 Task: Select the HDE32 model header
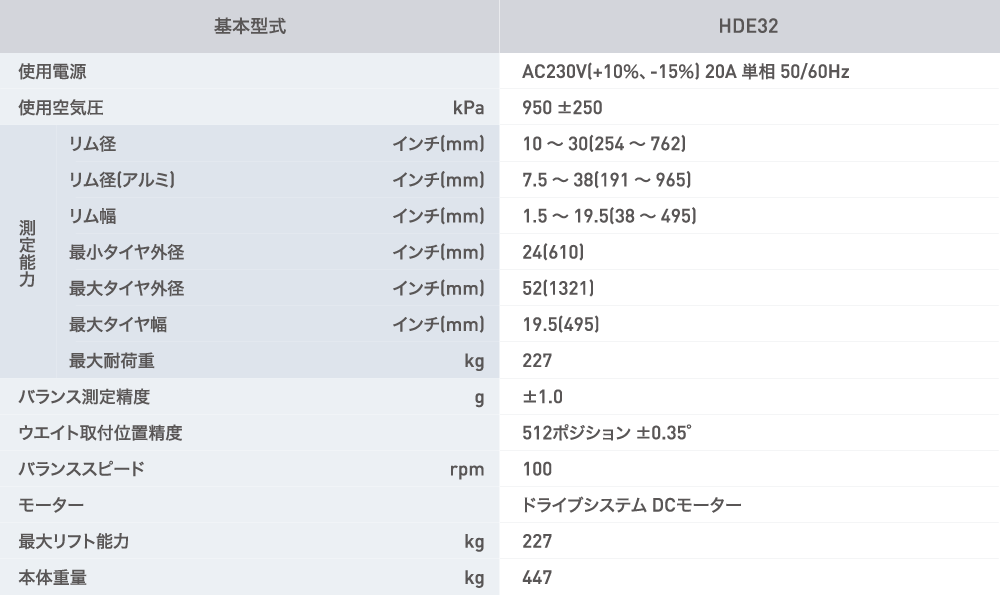749,26
